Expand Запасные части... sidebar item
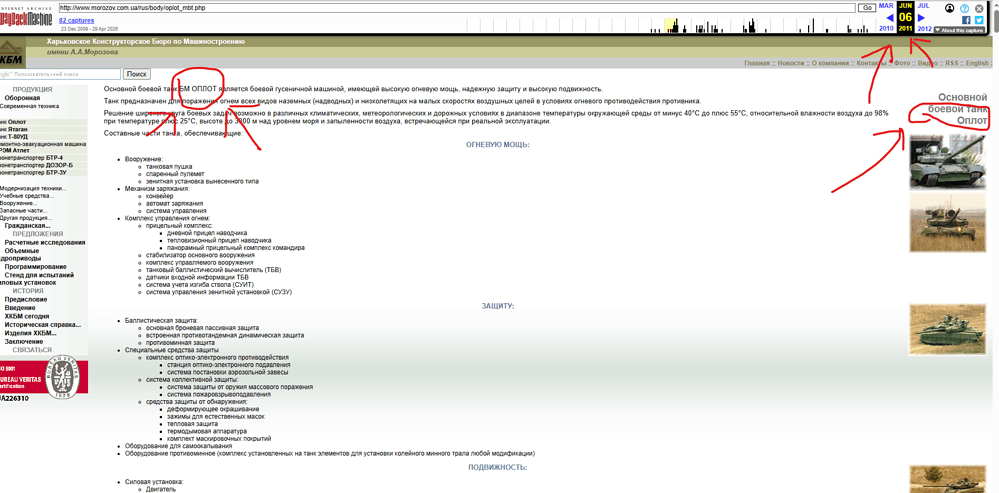Screen dimensions: 999x493 tap(24, 210)
